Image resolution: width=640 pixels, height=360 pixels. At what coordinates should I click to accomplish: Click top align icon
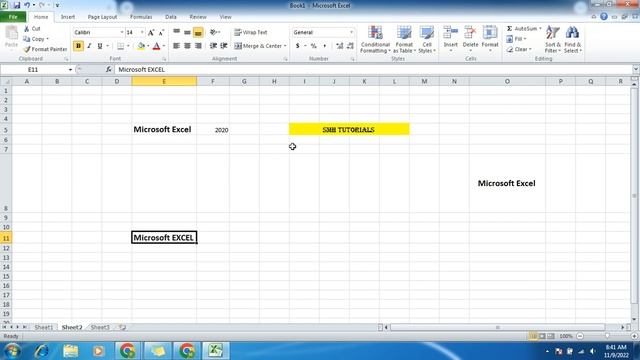(176, 32)
